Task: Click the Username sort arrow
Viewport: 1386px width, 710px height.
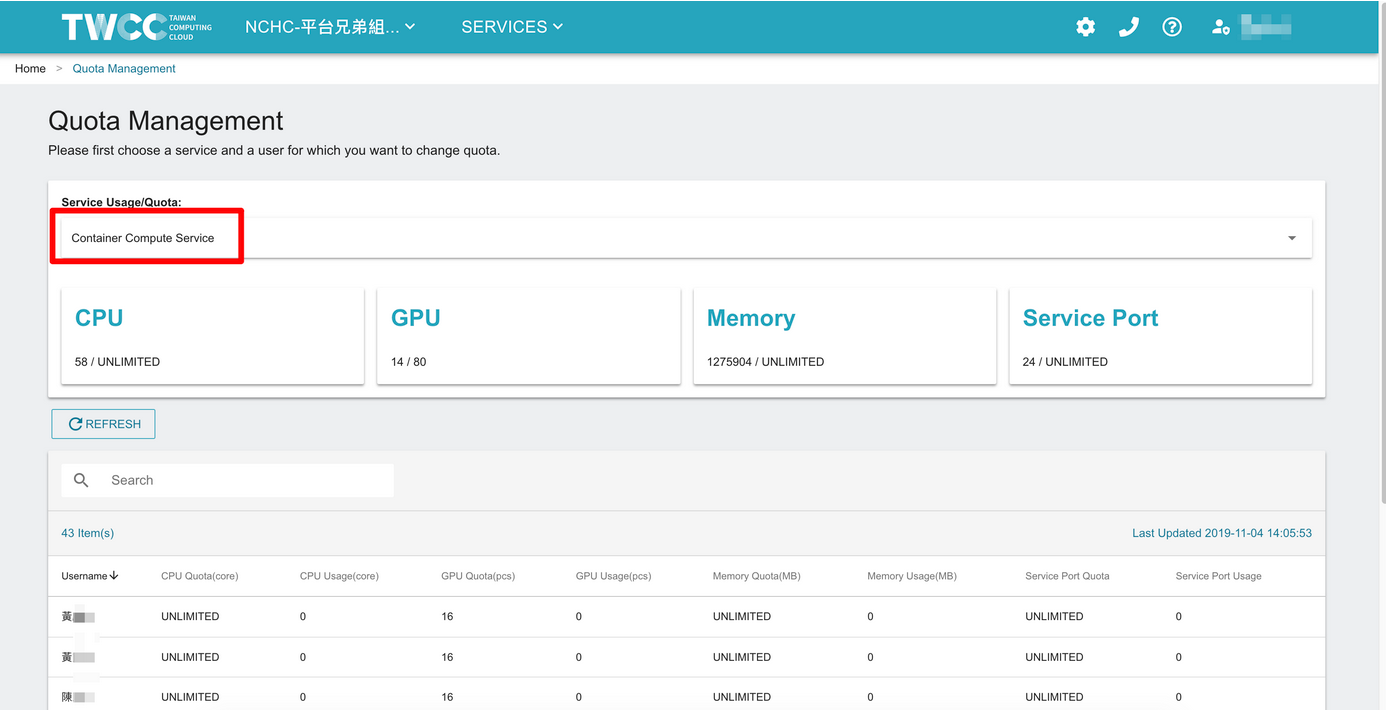Action: [114, 576]
